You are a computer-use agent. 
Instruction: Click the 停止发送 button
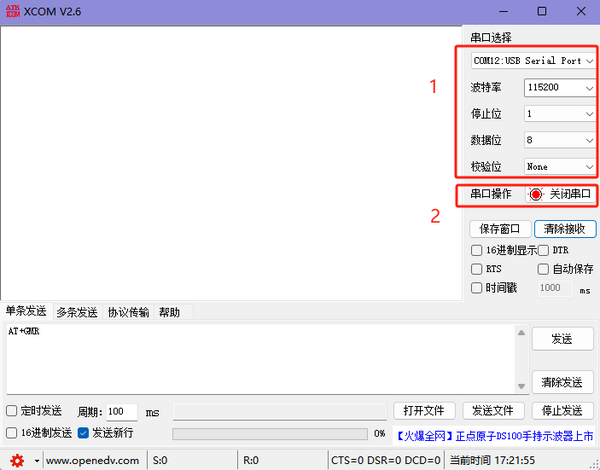562,411
